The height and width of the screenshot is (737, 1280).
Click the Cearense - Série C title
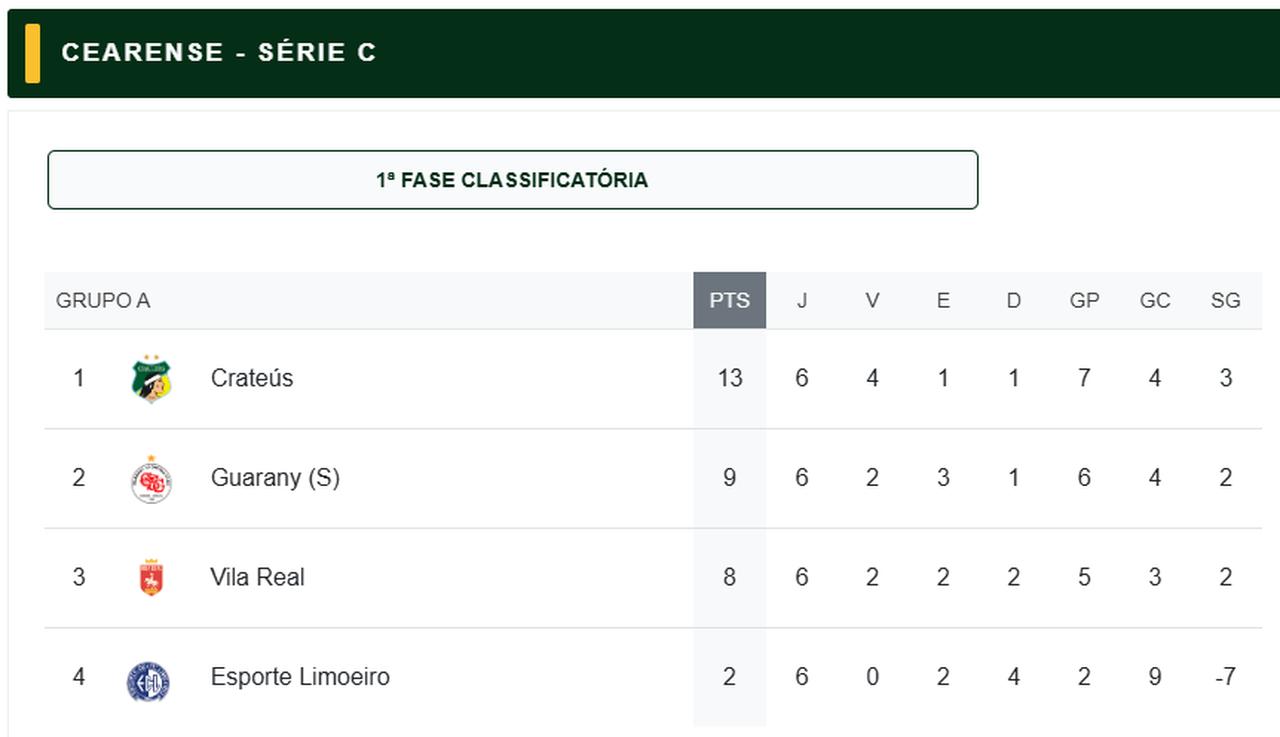219,53
